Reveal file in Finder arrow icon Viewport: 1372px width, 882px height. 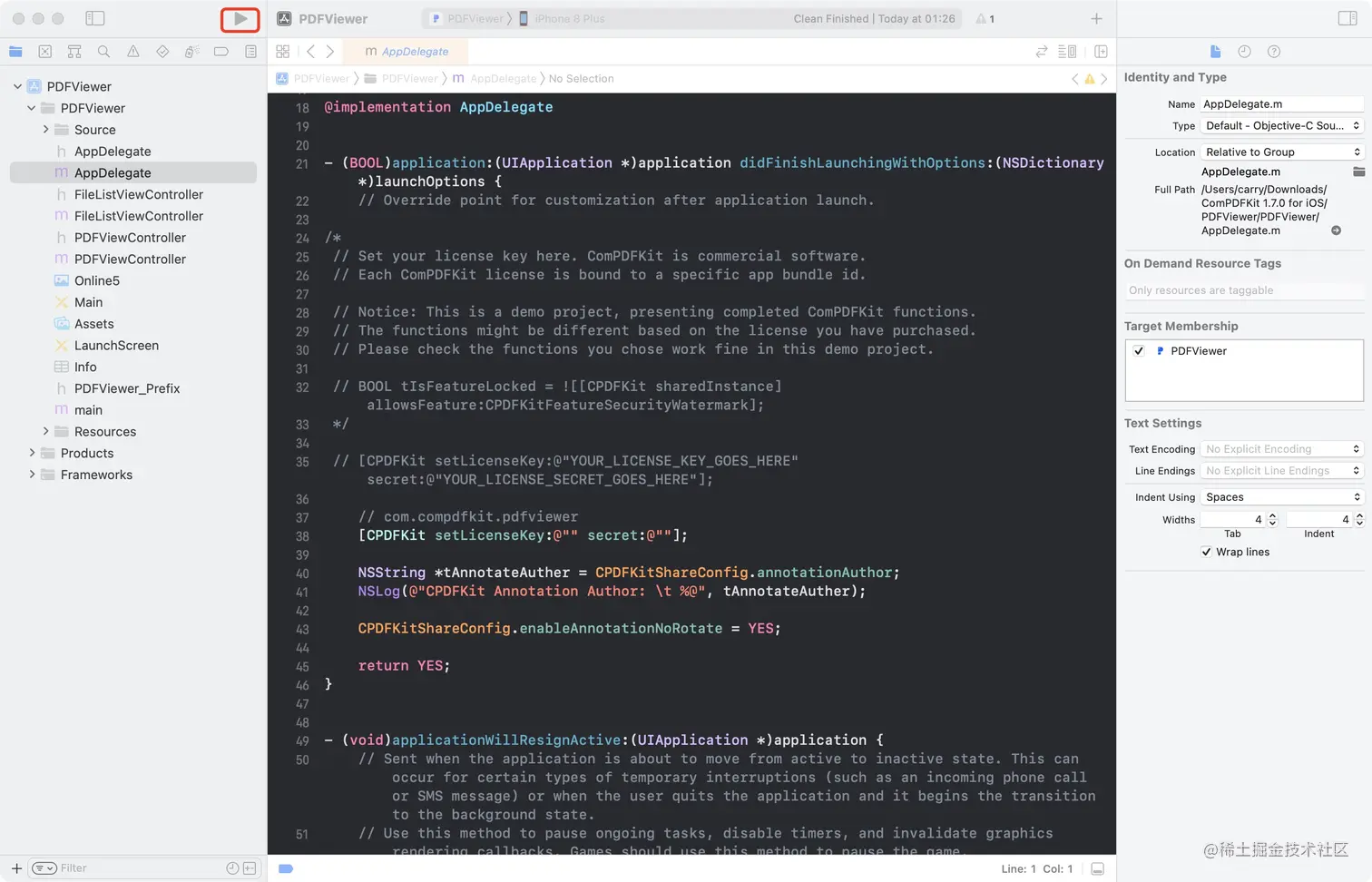tap(1336, 230)
